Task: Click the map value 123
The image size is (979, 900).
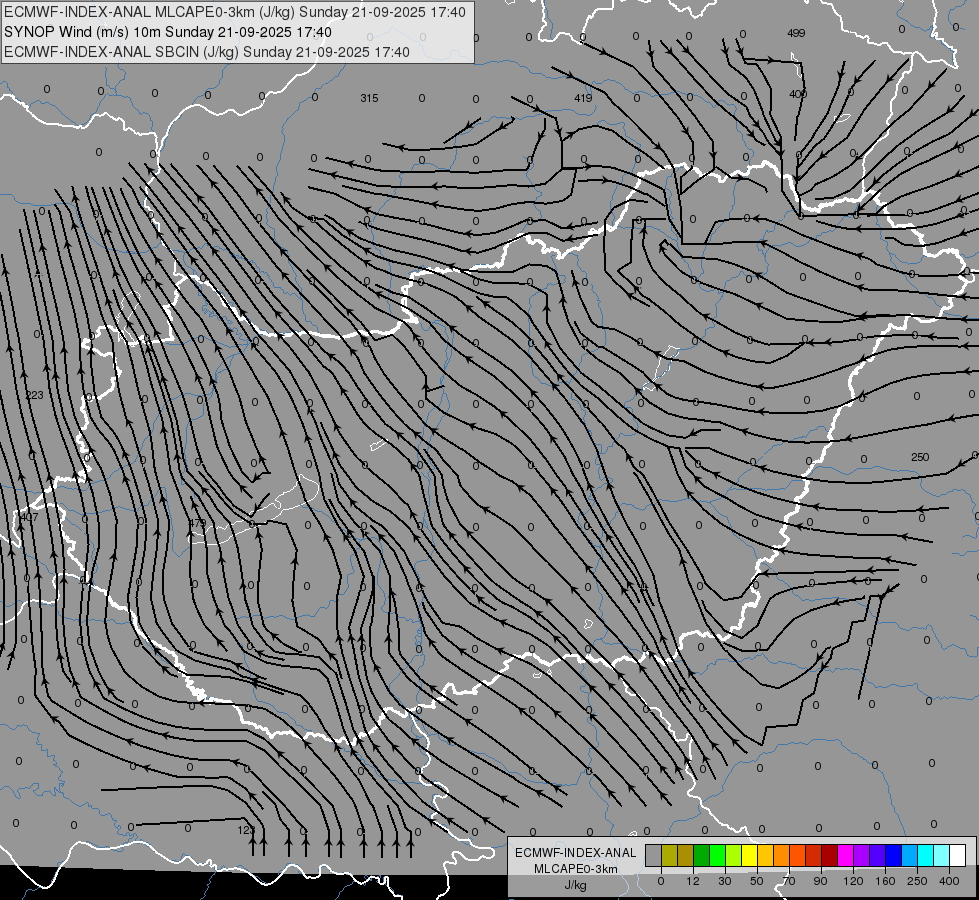Action: click(247, 830)
